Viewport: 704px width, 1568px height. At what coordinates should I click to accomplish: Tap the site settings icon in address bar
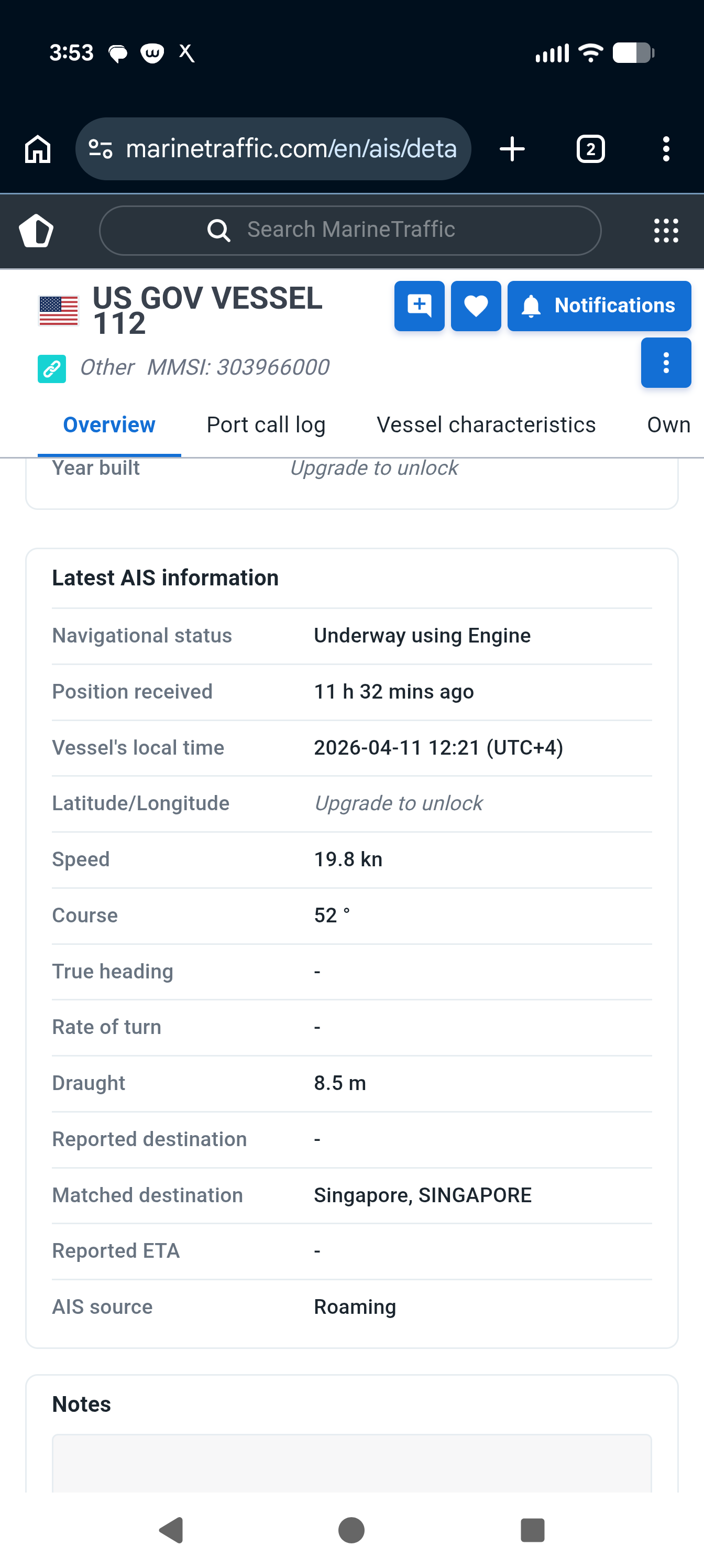pyautogui.click(x=101, y=149)
